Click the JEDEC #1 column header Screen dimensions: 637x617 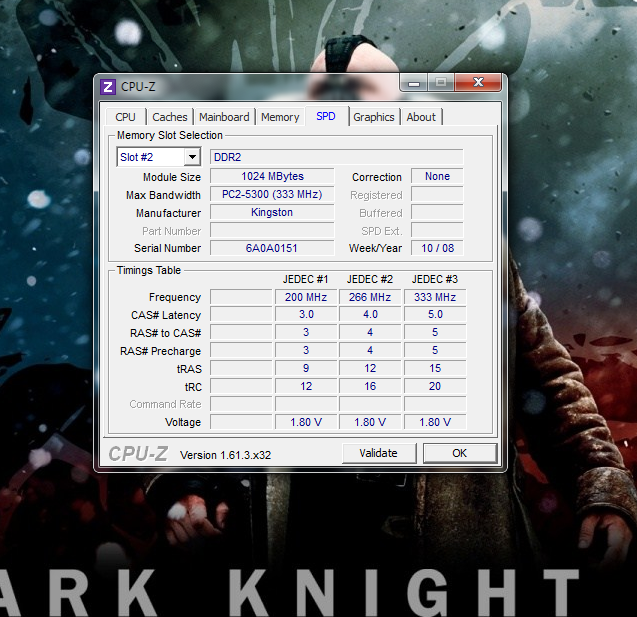point(306,279)
